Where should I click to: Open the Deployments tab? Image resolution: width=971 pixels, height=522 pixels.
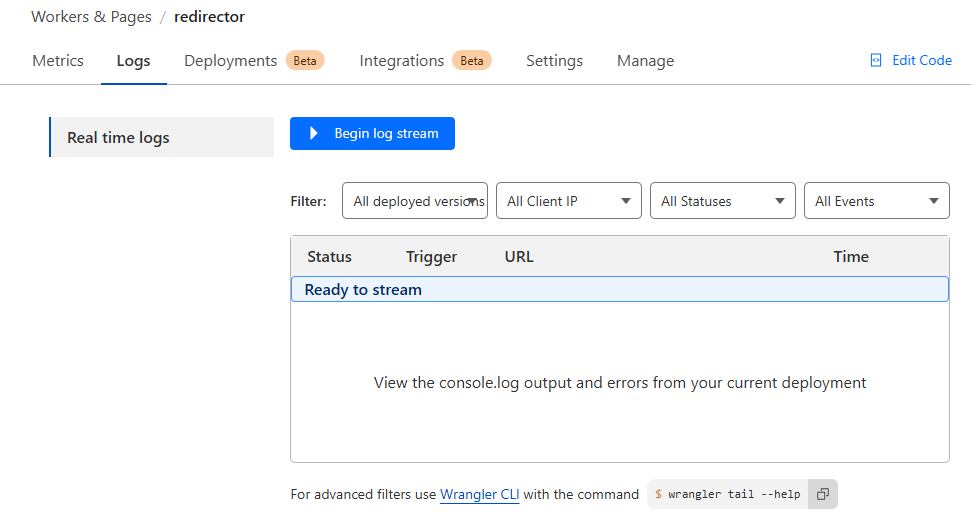(x=231, y=61)
